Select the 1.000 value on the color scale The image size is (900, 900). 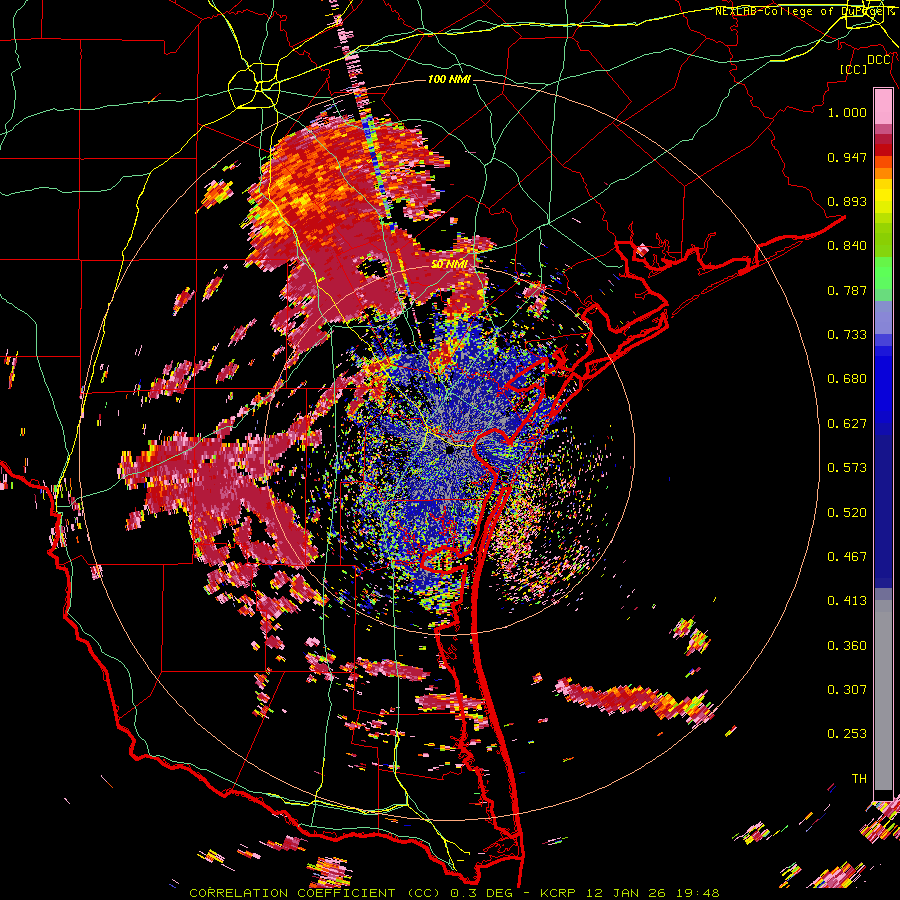(847, 112)
